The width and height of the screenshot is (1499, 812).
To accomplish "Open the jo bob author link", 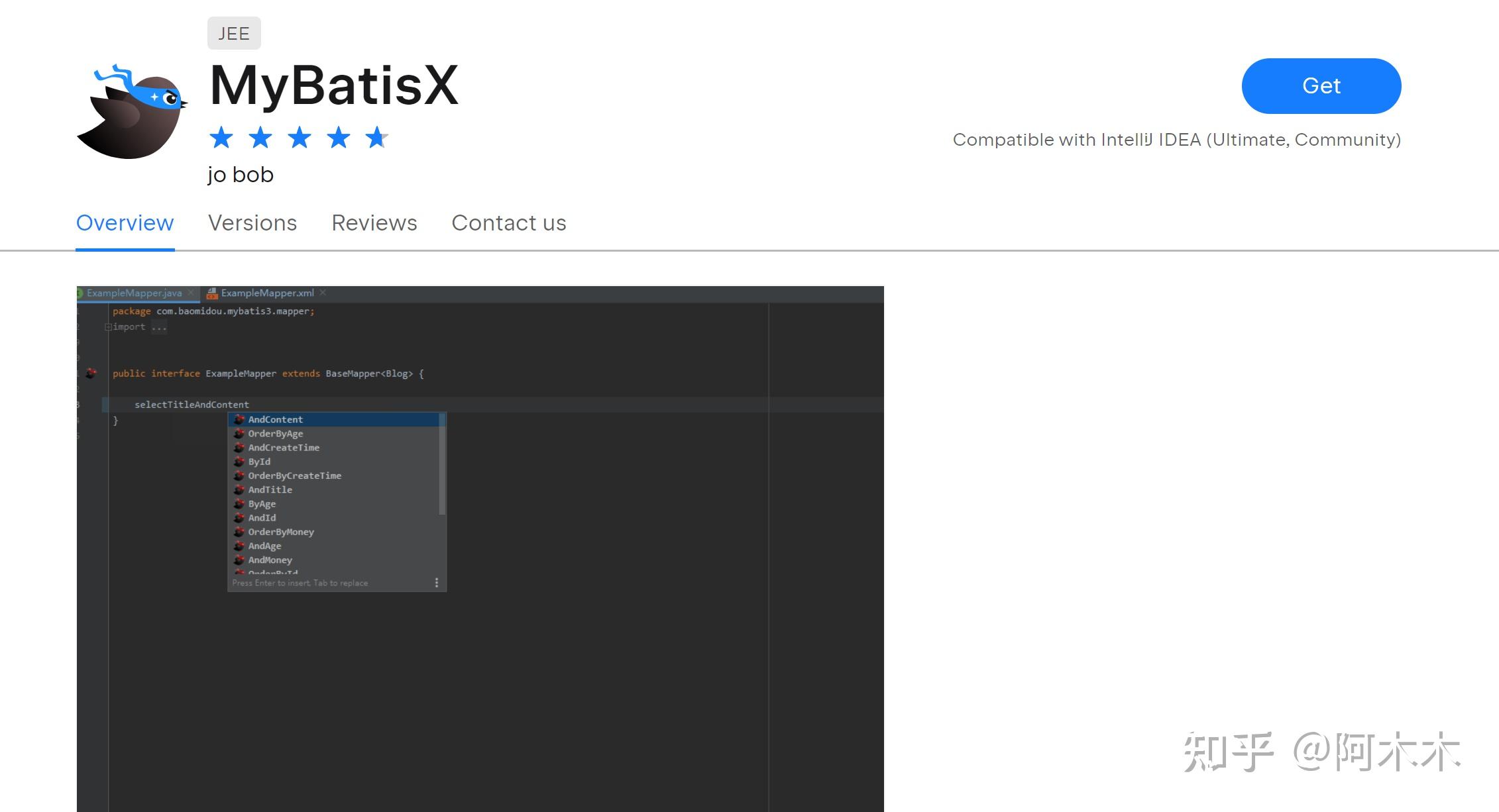I will tap(240, 175).
